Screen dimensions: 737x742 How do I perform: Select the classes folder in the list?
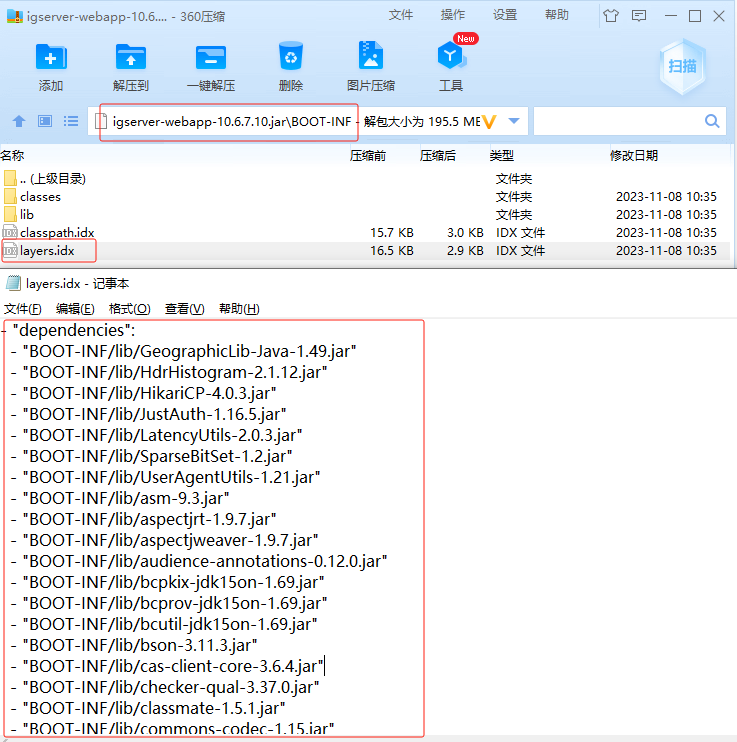[40, 196]
